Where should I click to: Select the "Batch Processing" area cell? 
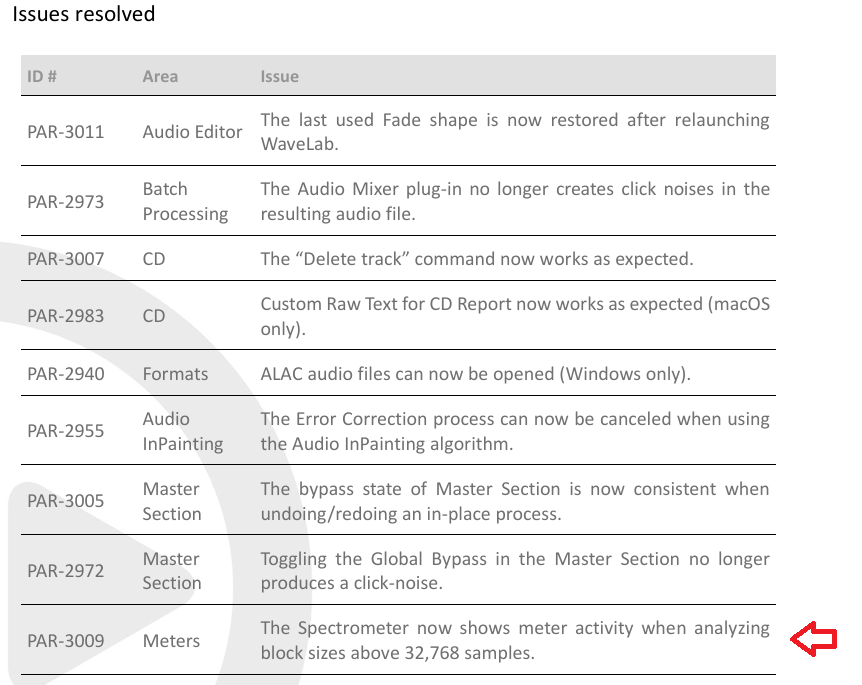185,201
